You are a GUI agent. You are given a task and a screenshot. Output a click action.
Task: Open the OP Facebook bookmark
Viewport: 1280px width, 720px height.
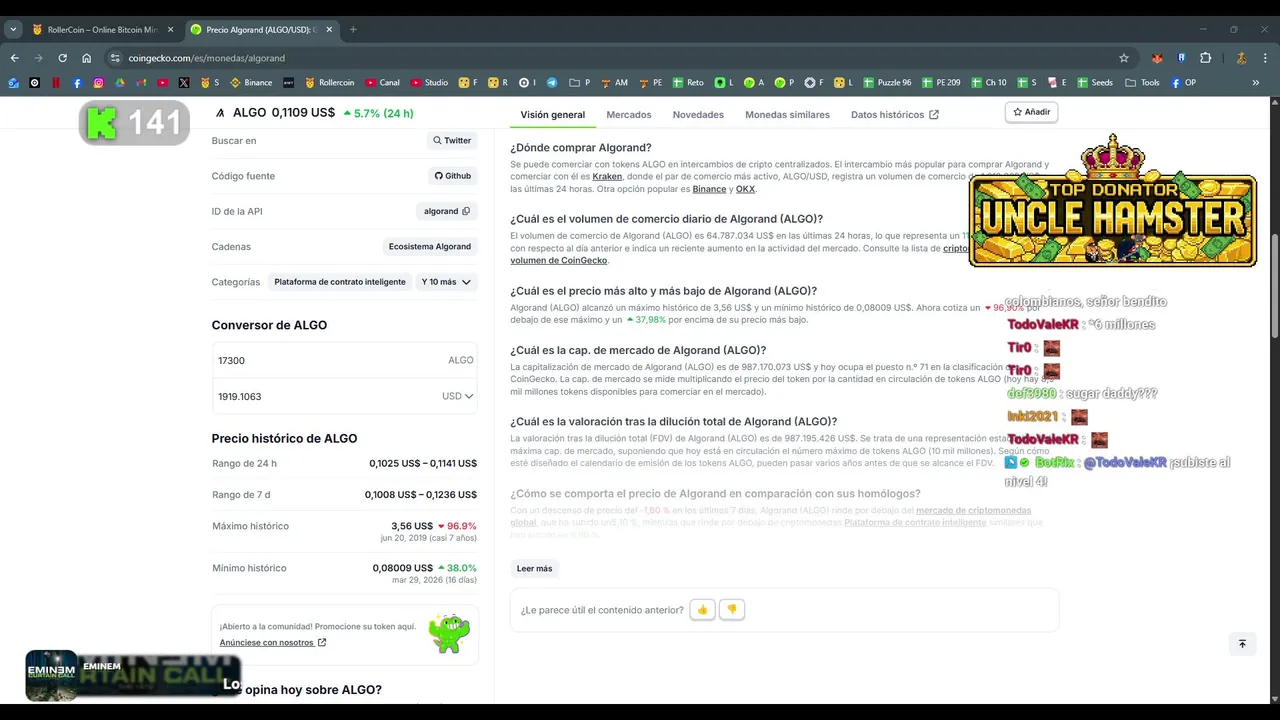1183,82
